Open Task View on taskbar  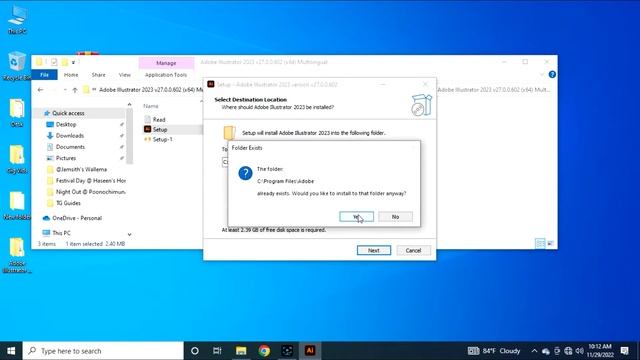[217, 351]
